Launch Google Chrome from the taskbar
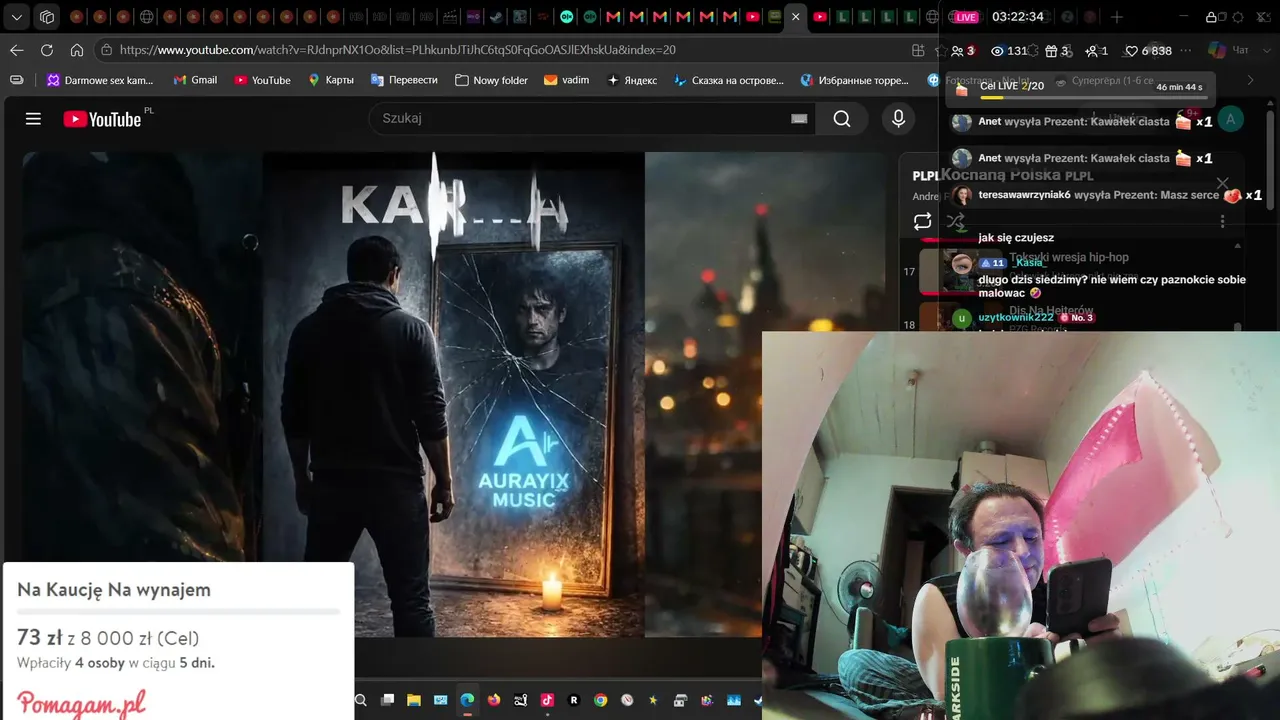Image resolution: width=1280 pixels, height=720 pixels. click(x=600, y=701)
